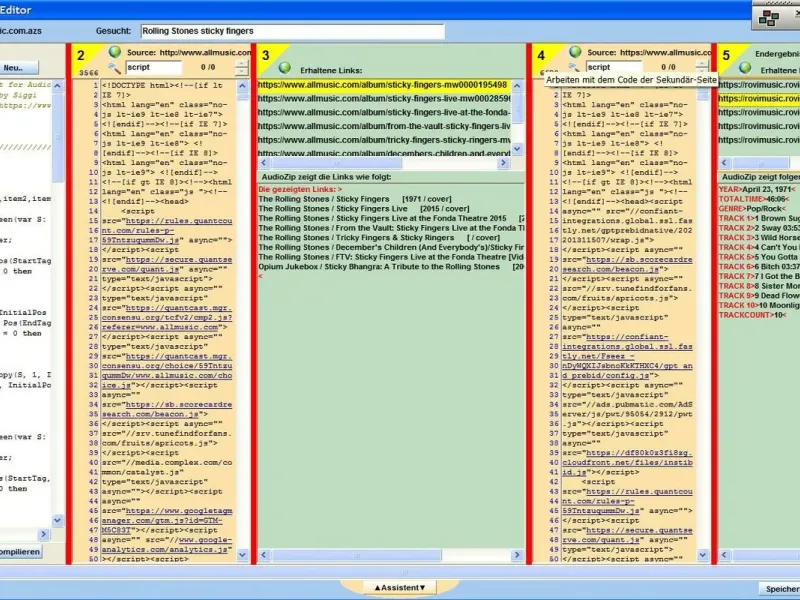This screenshot has width=800, height=600.
Task: Open globe icon in panel 5 Endergebnis
Action: (745, 67)
